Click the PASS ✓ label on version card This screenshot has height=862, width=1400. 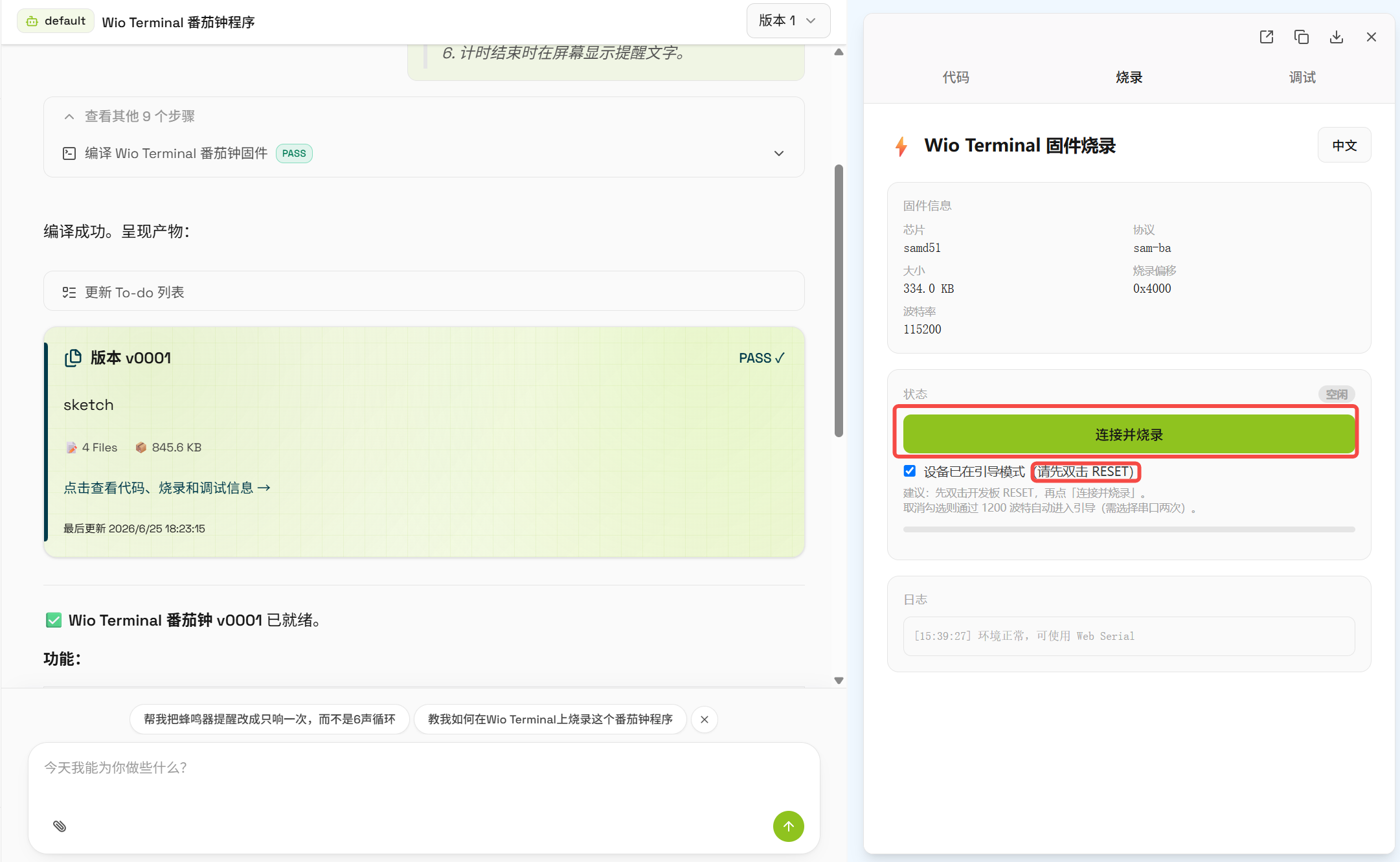click(762, 358)
